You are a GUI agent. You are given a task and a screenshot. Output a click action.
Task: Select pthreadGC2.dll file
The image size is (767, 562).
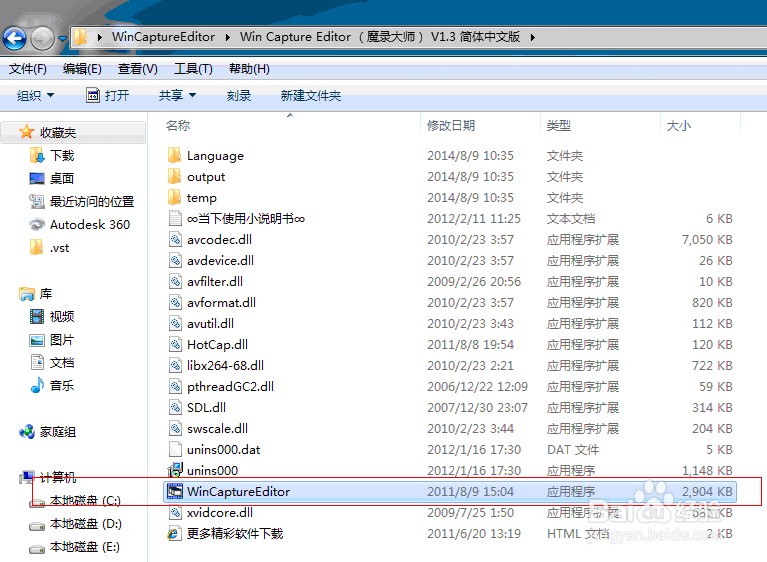coord(221,387)
